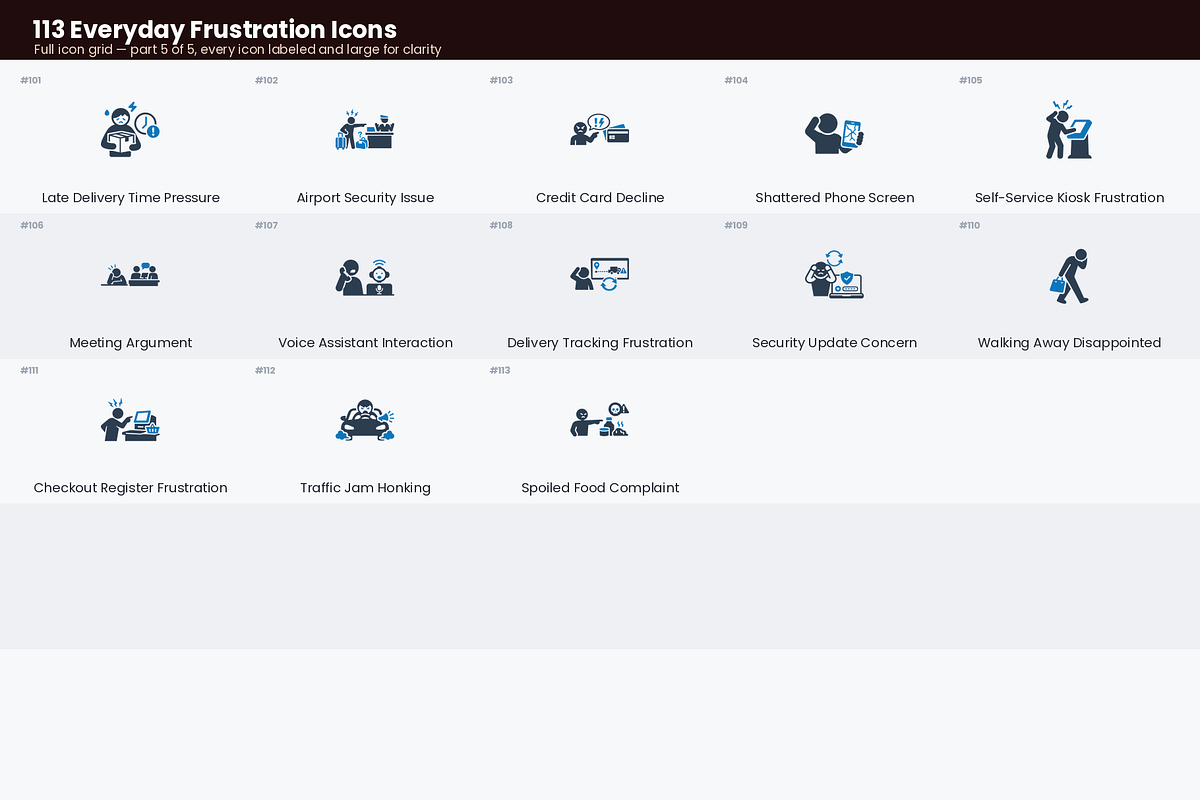
Task: Click the #105 number tag
Action: point(971,80)
